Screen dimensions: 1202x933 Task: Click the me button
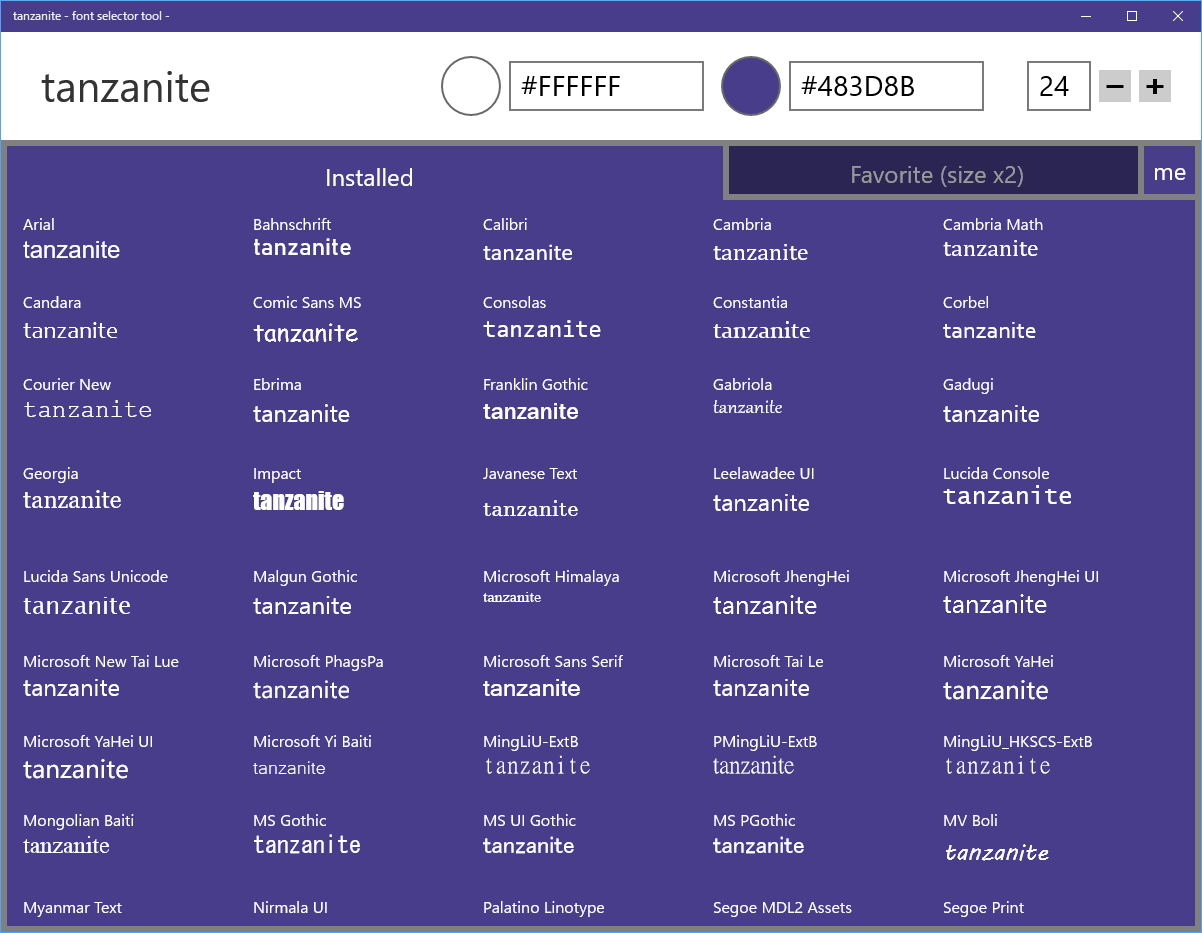[x=1168, y=172]
